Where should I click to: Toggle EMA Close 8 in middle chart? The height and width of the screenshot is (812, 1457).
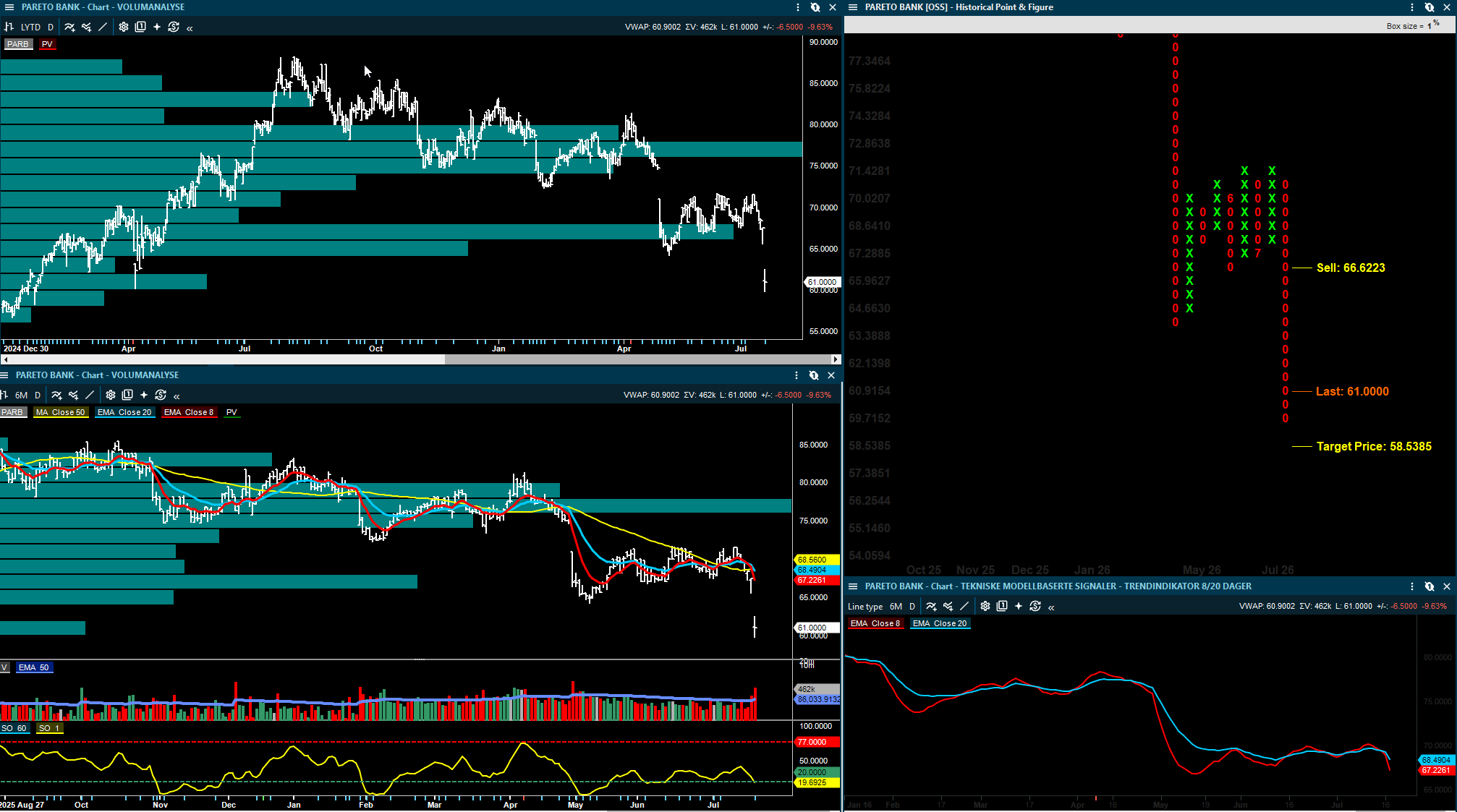(189, 412)
